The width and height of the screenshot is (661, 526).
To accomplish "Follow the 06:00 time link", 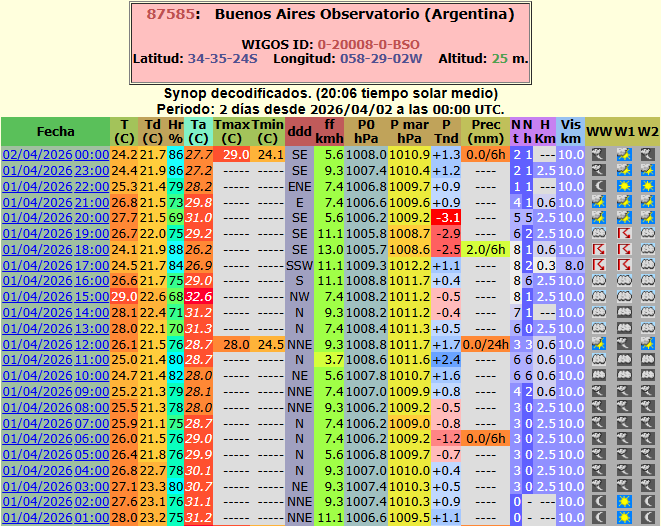I will tap(92, 439).
